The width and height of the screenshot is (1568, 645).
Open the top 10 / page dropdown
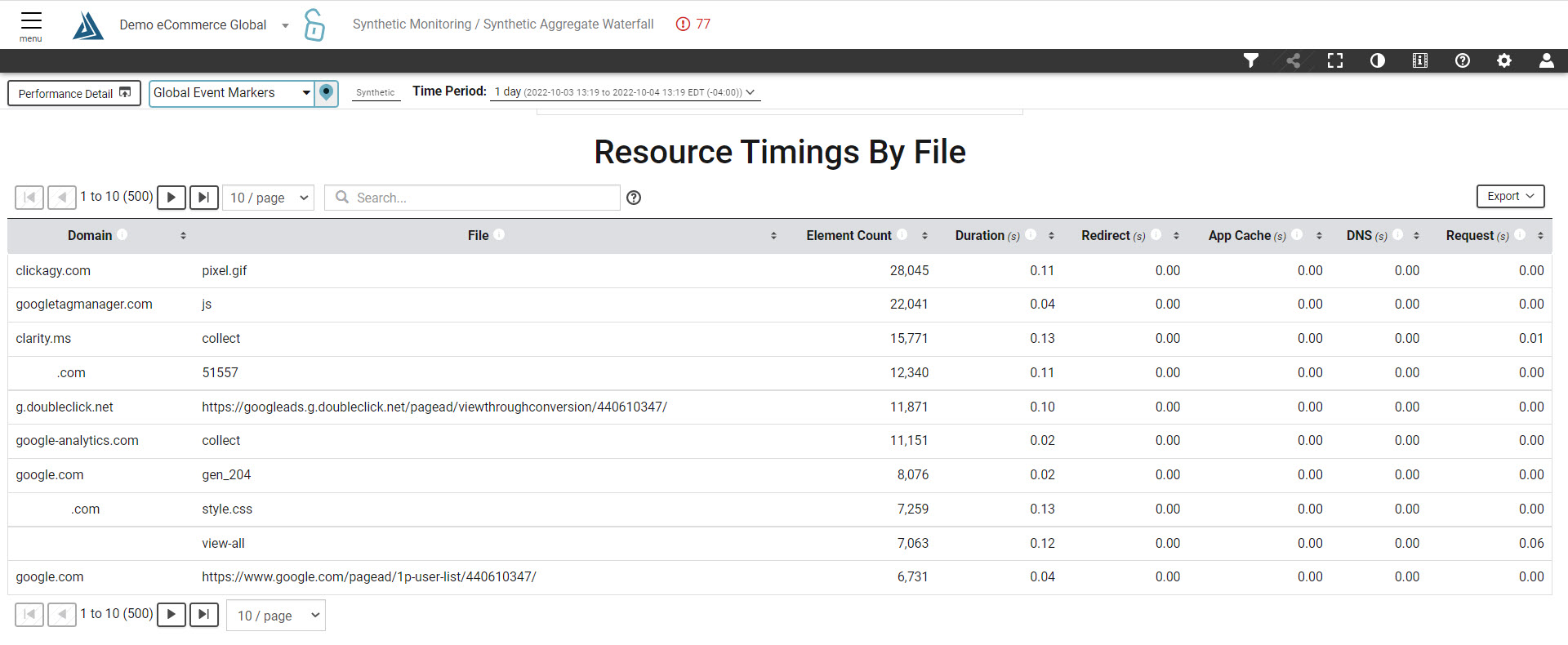pyautogui.click(x=269, y=198)
